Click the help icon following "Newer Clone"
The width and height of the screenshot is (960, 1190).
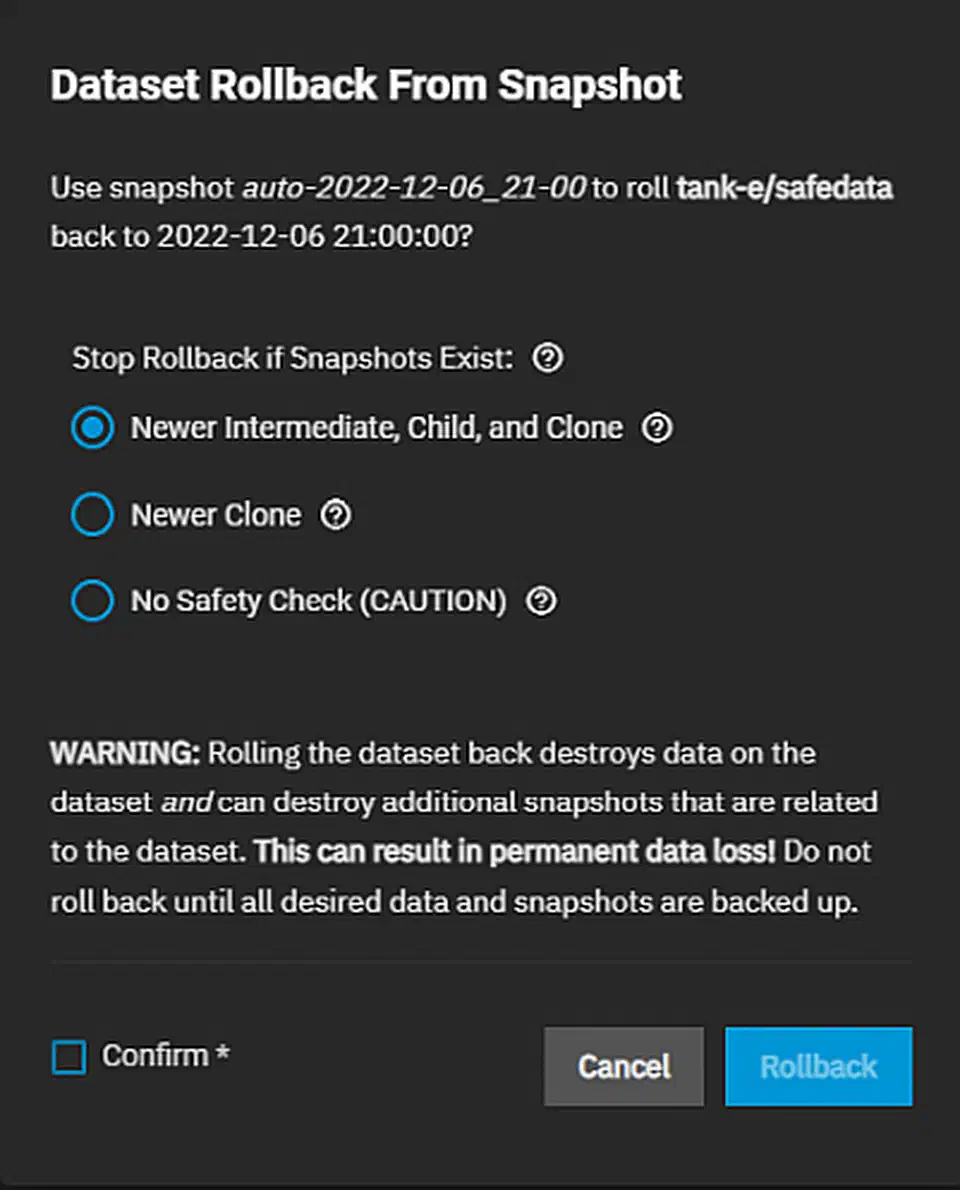337,515
